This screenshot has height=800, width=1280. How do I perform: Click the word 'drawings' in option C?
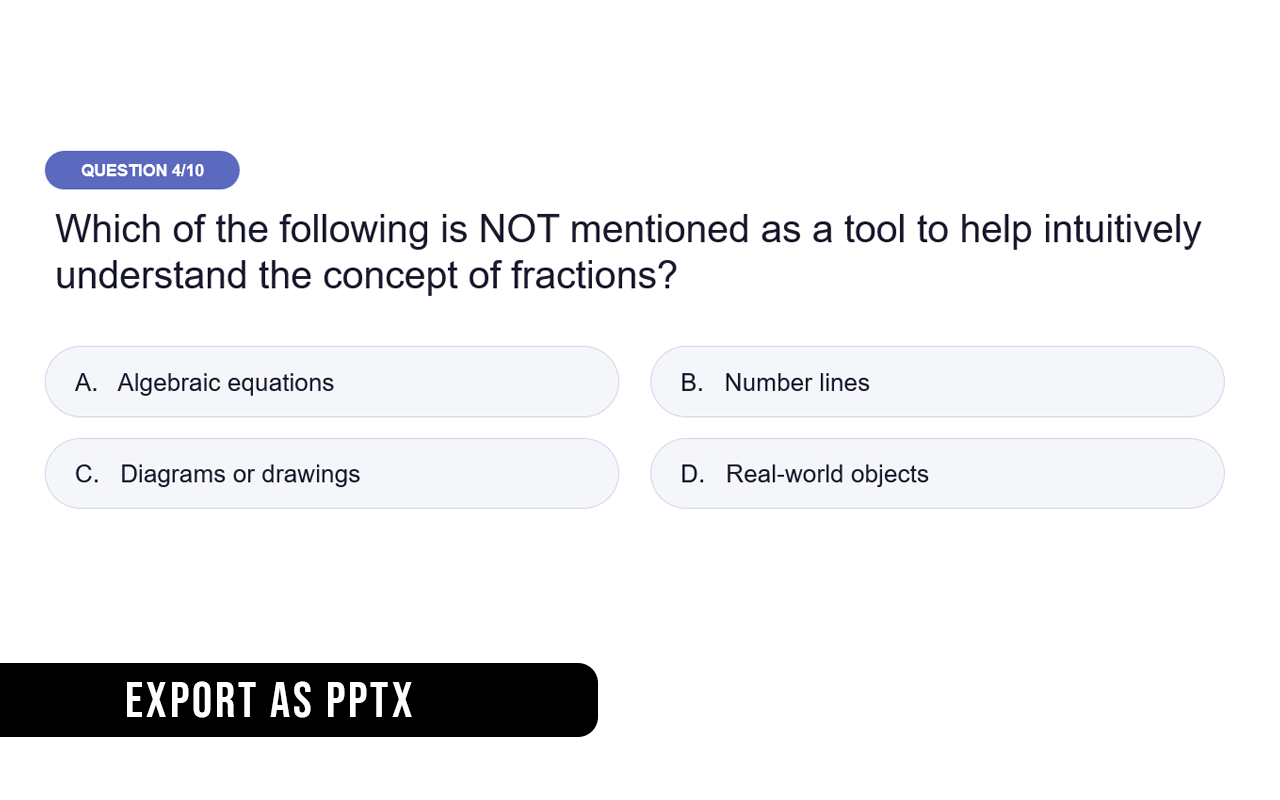311,474
